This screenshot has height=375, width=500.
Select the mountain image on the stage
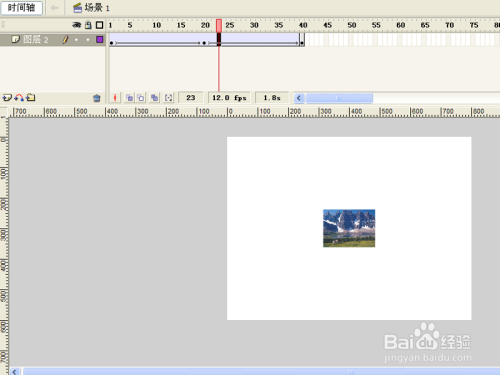click(349, 228)
